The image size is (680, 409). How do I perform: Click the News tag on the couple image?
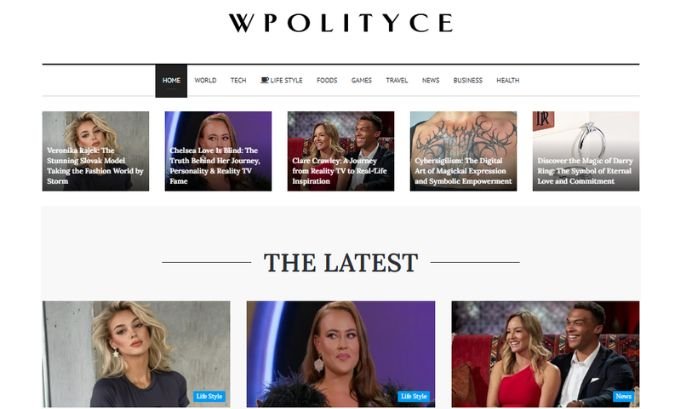point(623,396)
